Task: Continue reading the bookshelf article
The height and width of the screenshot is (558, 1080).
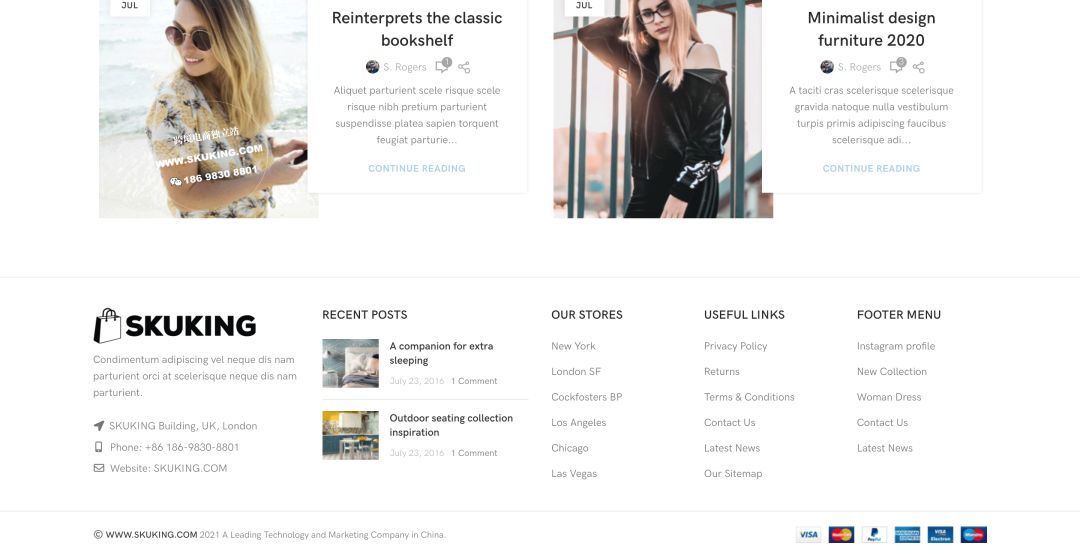Action: click(417, 168)
